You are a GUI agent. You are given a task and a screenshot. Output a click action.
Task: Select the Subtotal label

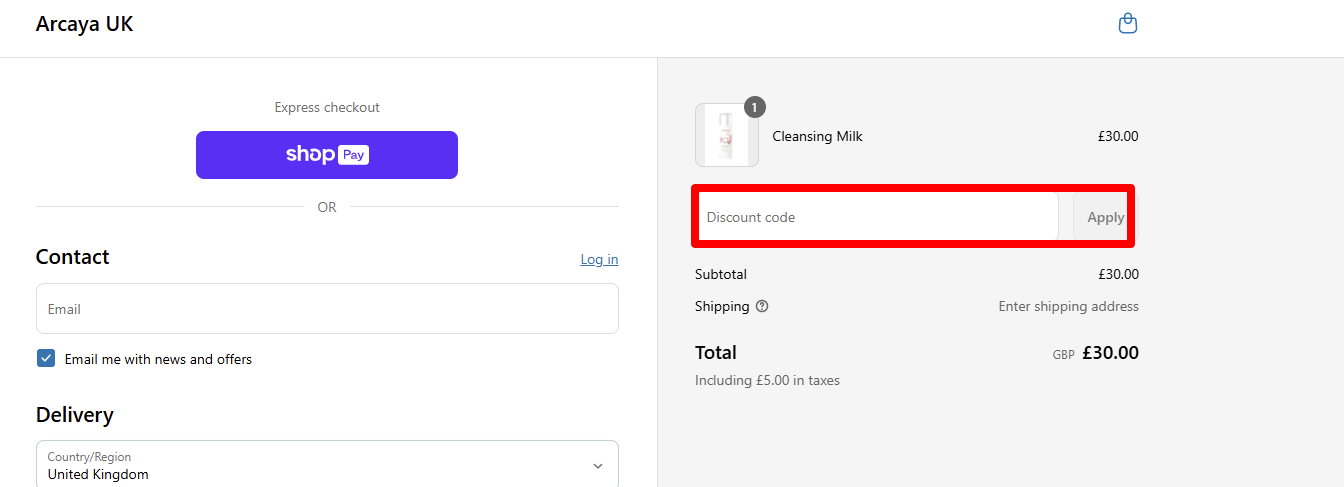(x=721, y=274)
